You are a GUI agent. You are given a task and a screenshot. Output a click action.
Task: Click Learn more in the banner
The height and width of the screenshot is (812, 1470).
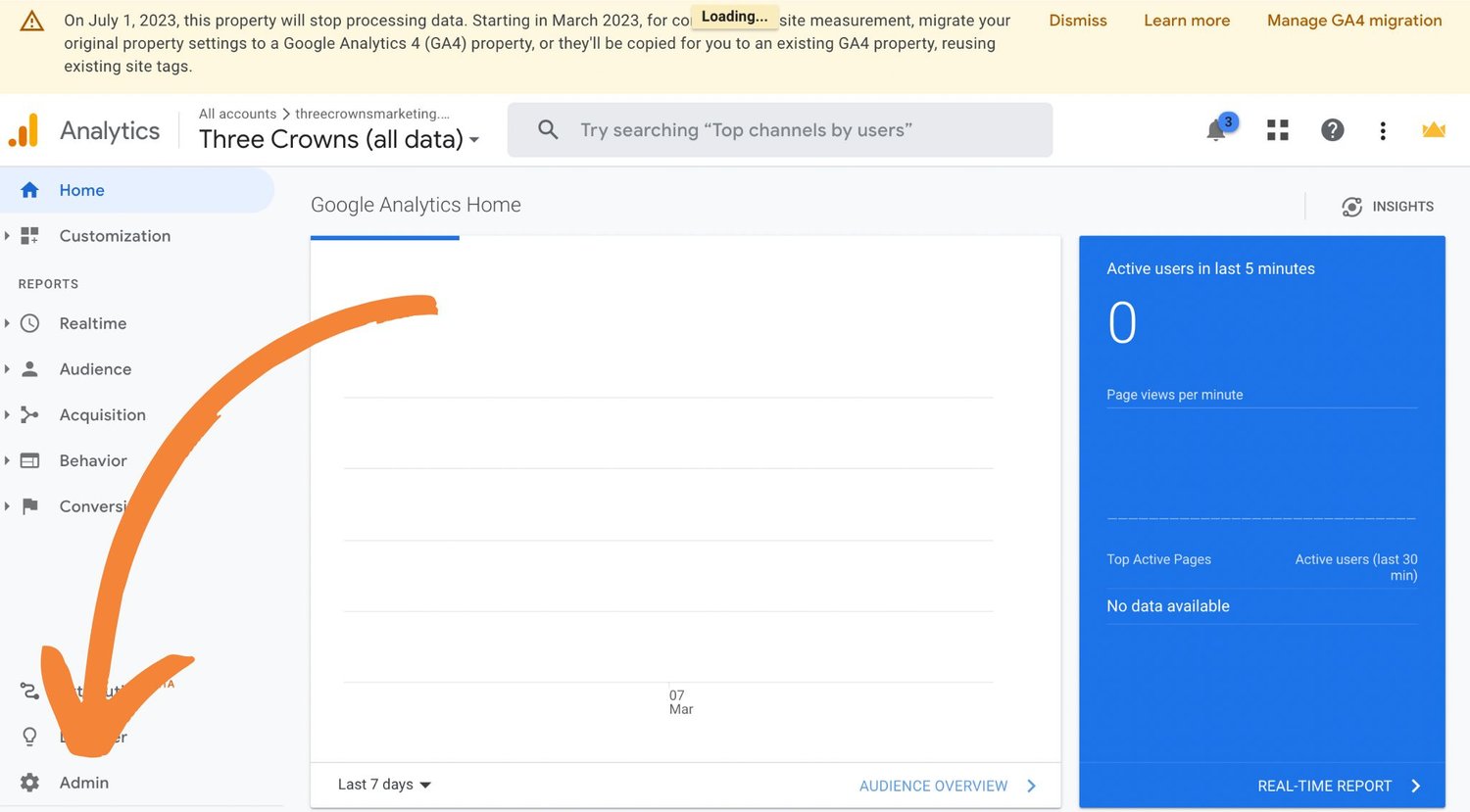point(1187,21)
